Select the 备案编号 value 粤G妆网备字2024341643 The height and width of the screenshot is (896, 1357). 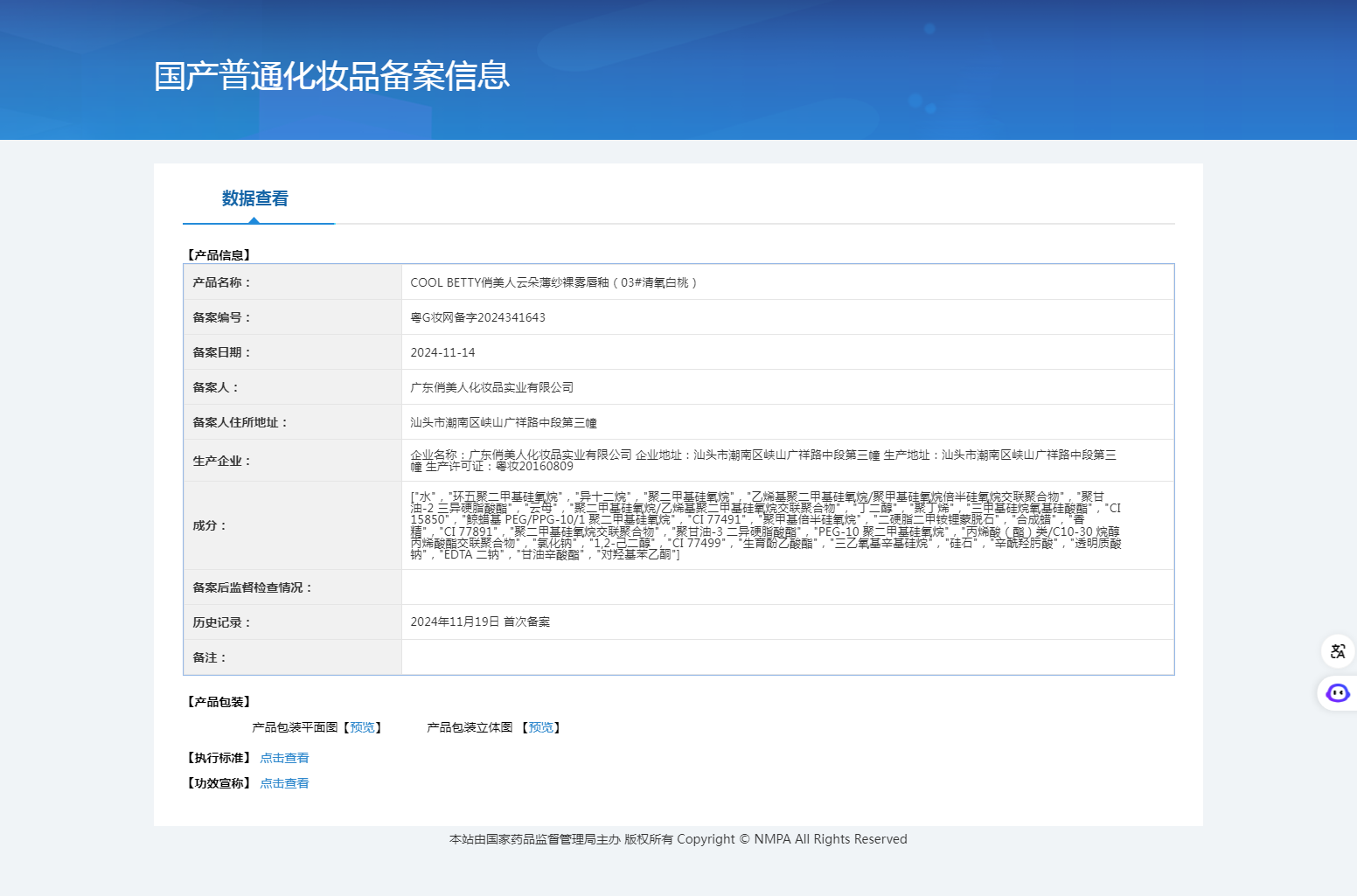tap(477, 317)
